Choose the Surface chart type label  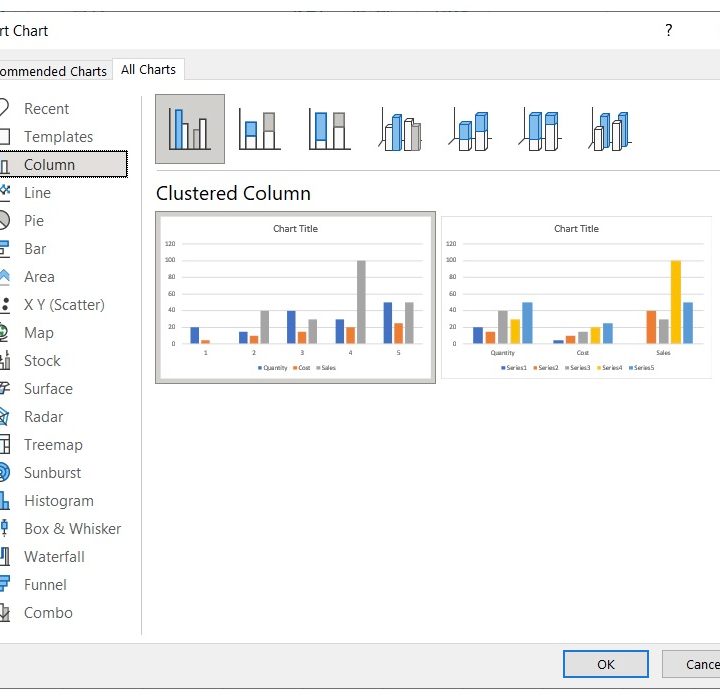pos(48,389)
